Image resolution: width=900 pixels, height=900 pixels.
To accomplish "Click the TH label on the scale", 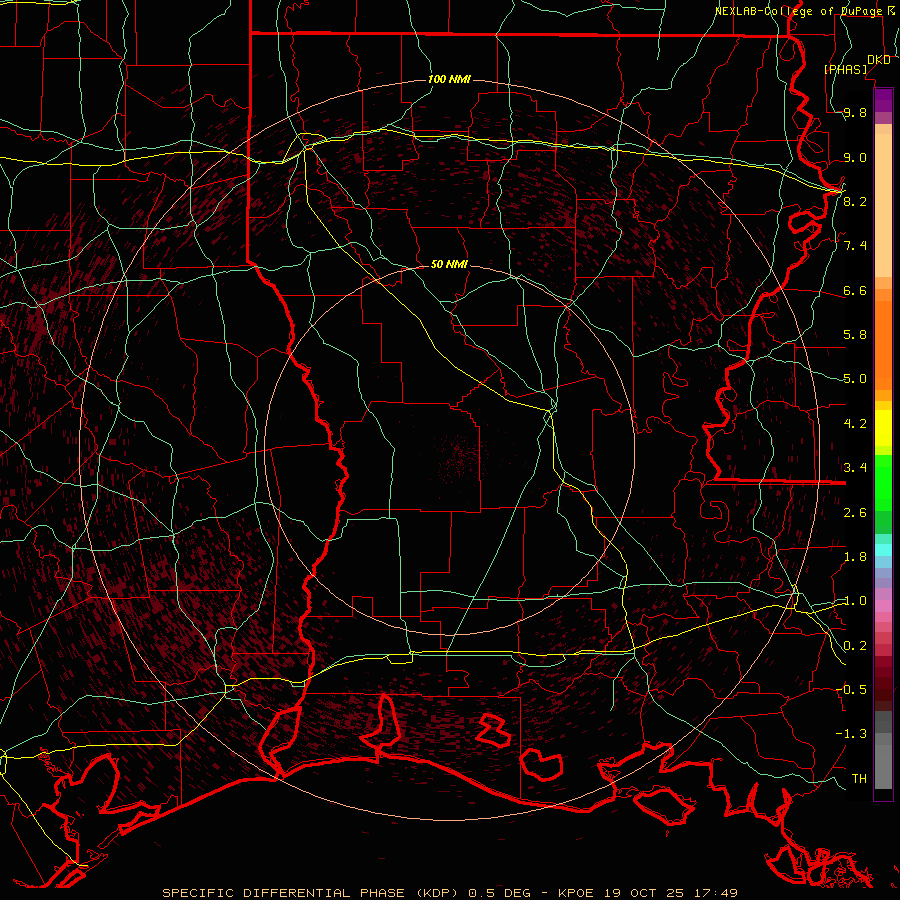I will 859,778.
